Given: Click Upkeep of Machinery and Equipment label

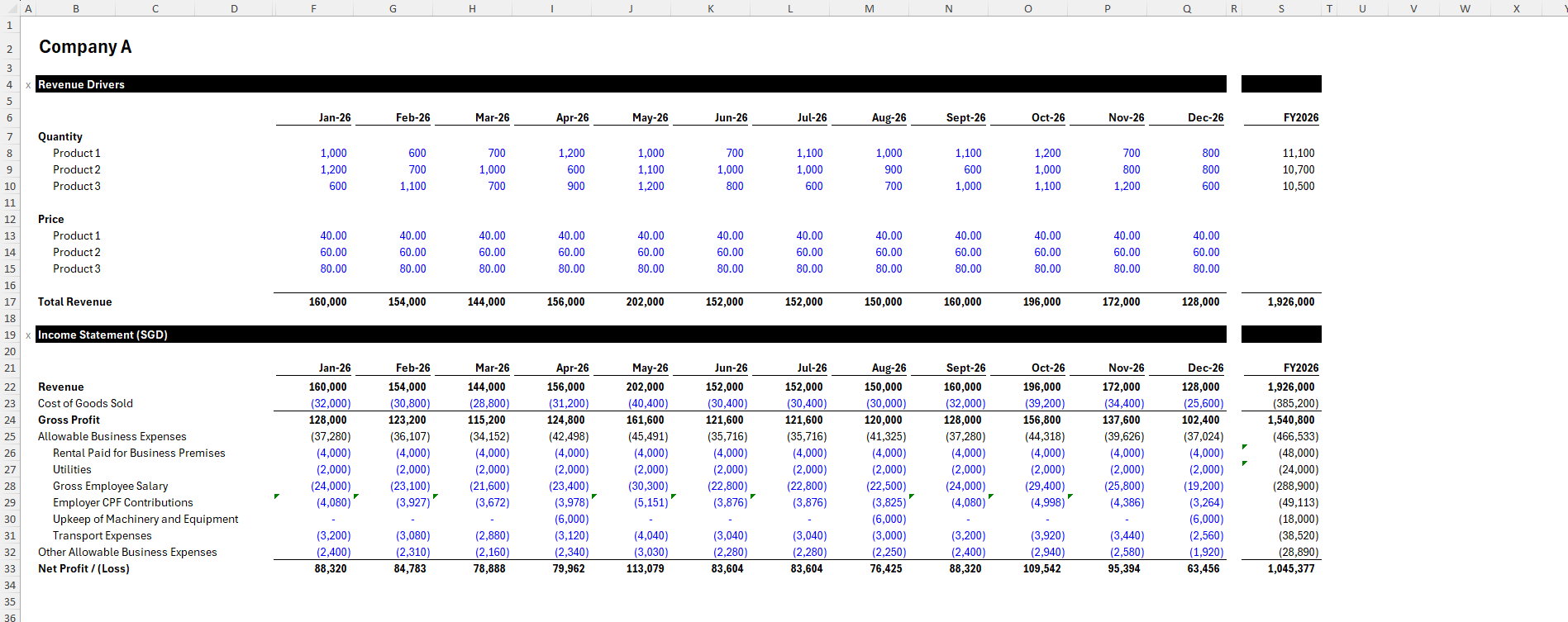Looking at the screenshot, I should click(x=145, y=519).
